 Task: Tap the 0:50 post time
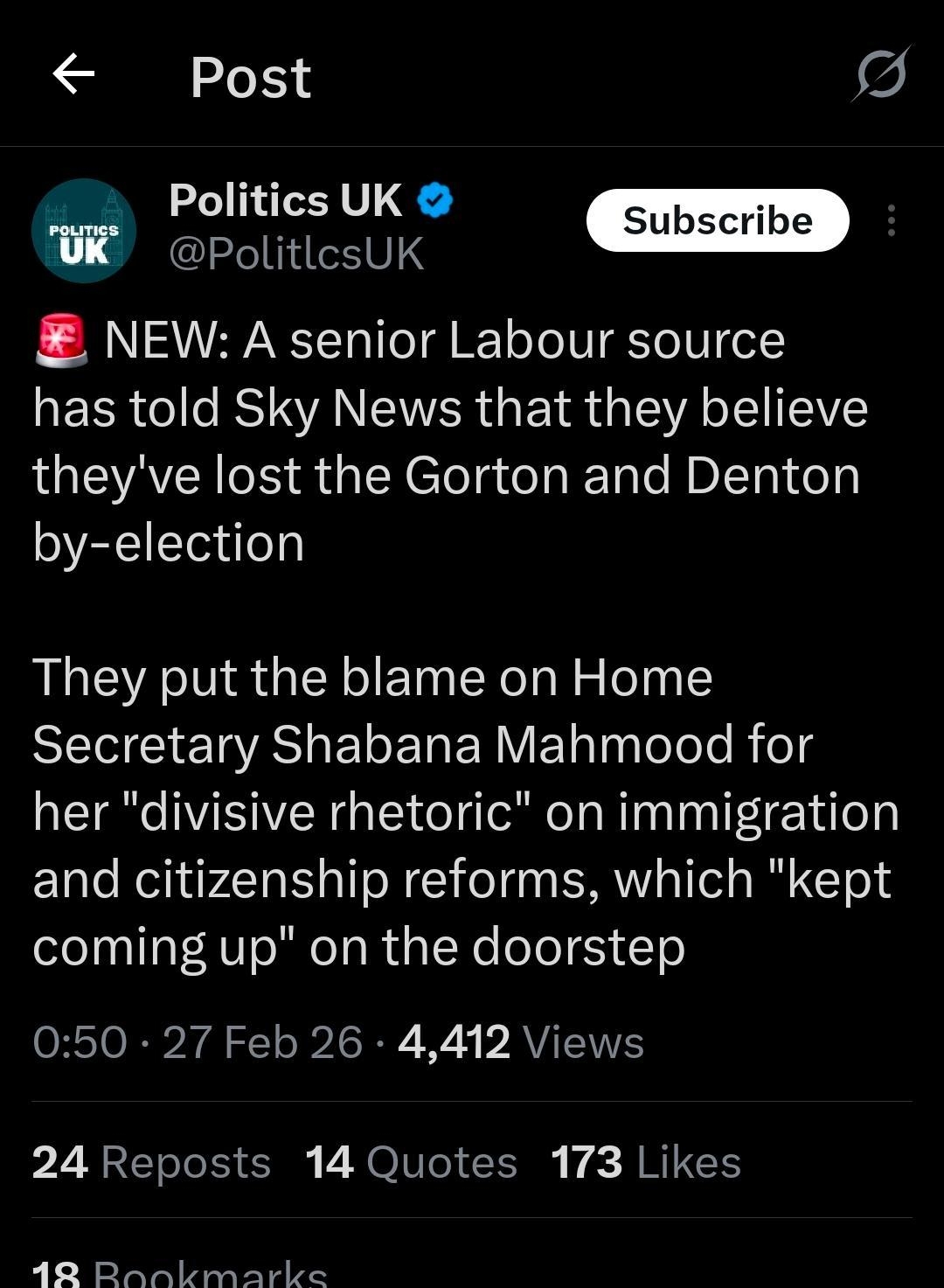[x=80, y=1042]
